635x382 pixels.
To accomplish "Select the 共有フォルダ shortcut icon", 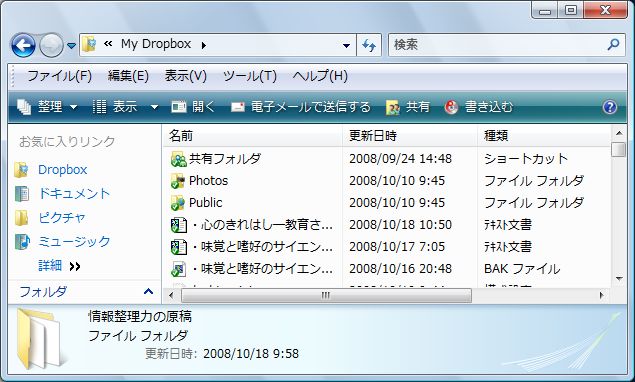I will click(179, 159).
